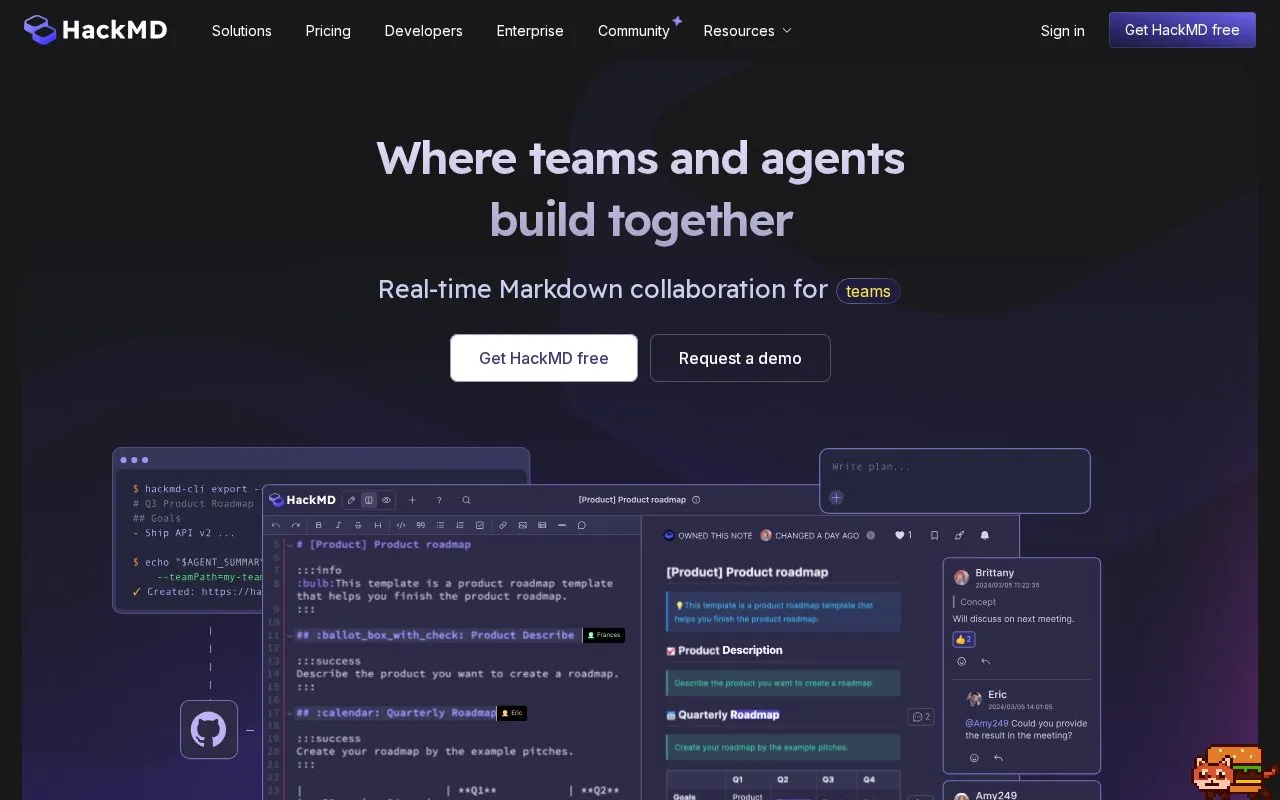This screenshot has height=800, width=1280.
Task: Click the Sign in link
Action: click(x=1062, y=31)
